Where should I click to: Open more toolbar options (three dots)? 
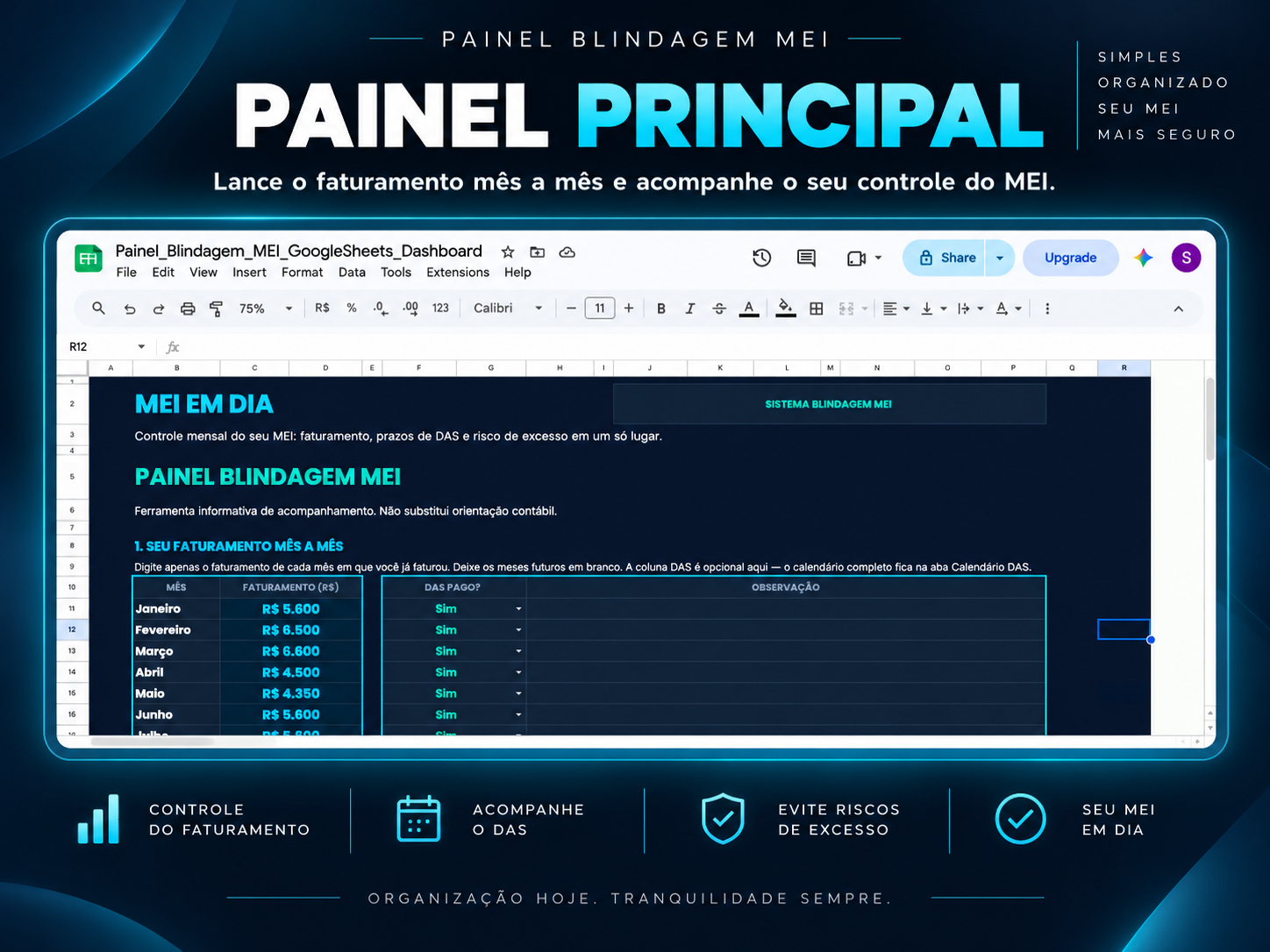[x=1047, y=309]
